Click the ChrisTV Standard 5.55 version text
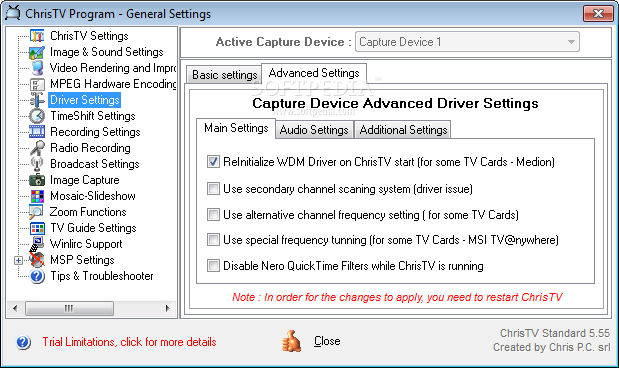This screenshot has width=619, height=368. (x=555, y=333)
